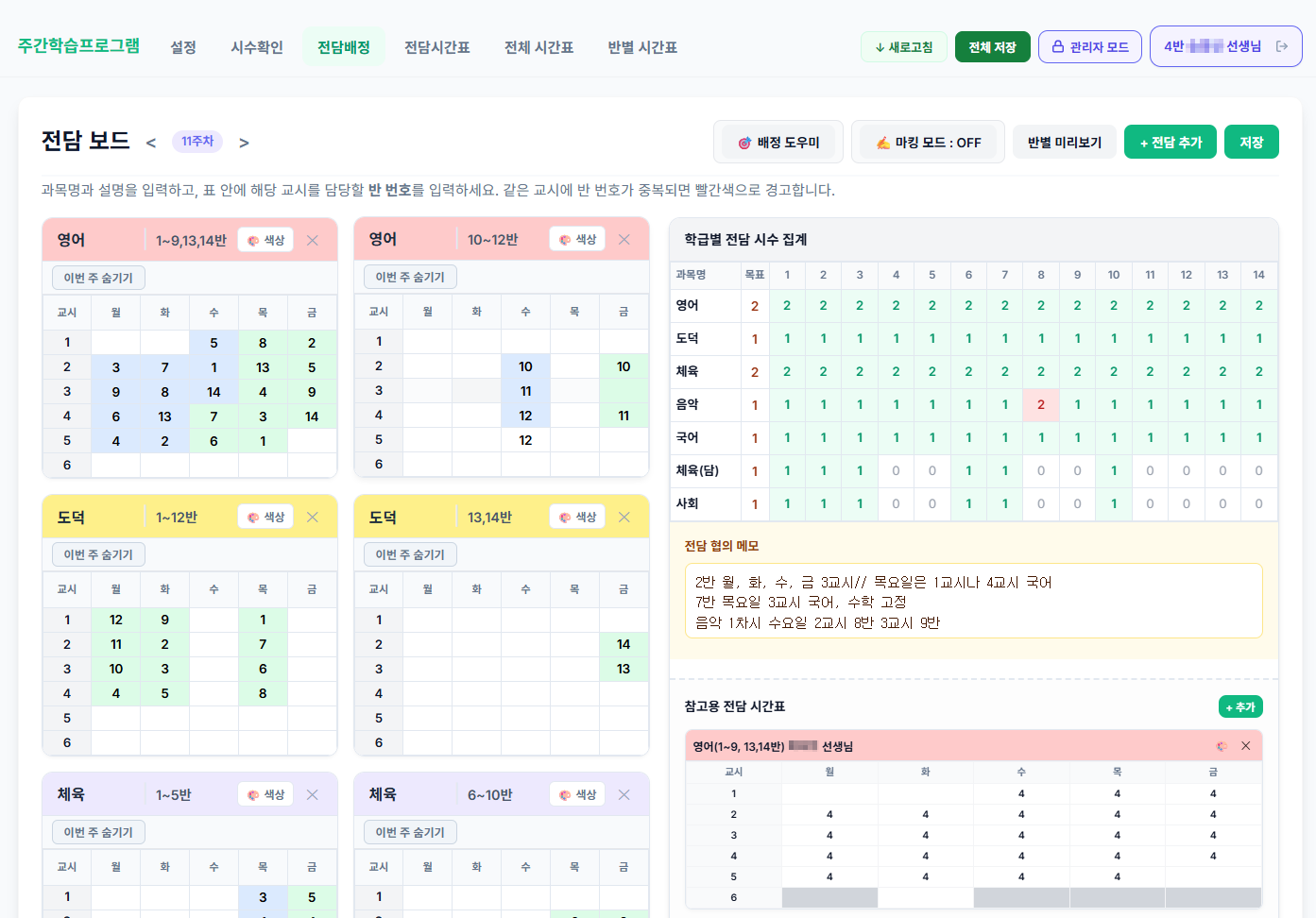Click the 11주차 week badge
Screen dimensions: 1316x918
(x=197, y=142)
